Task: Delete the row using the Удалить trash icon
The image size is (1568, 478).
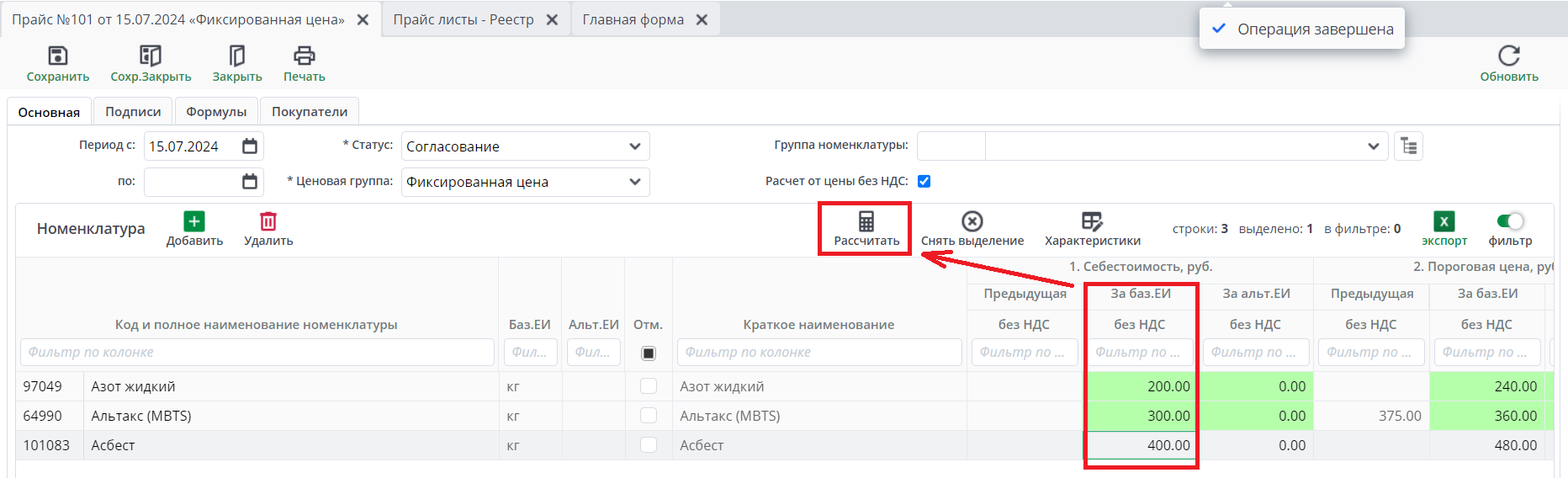Action: point(268,221)
